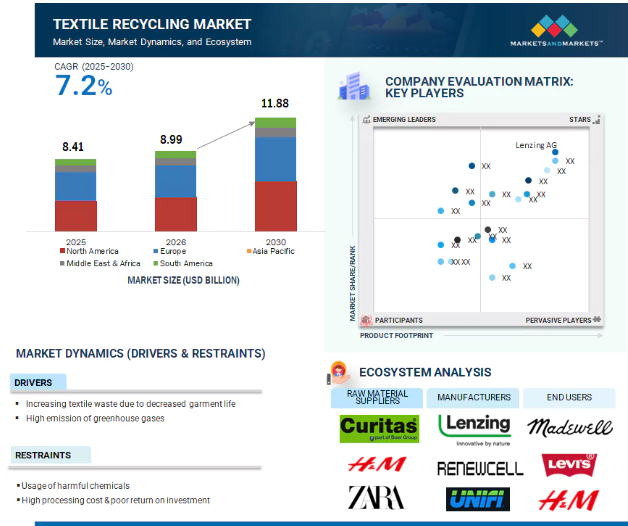Click the 2030 x-axis year label
Screen dimensions: 628x526
click(x=276, y=242)
